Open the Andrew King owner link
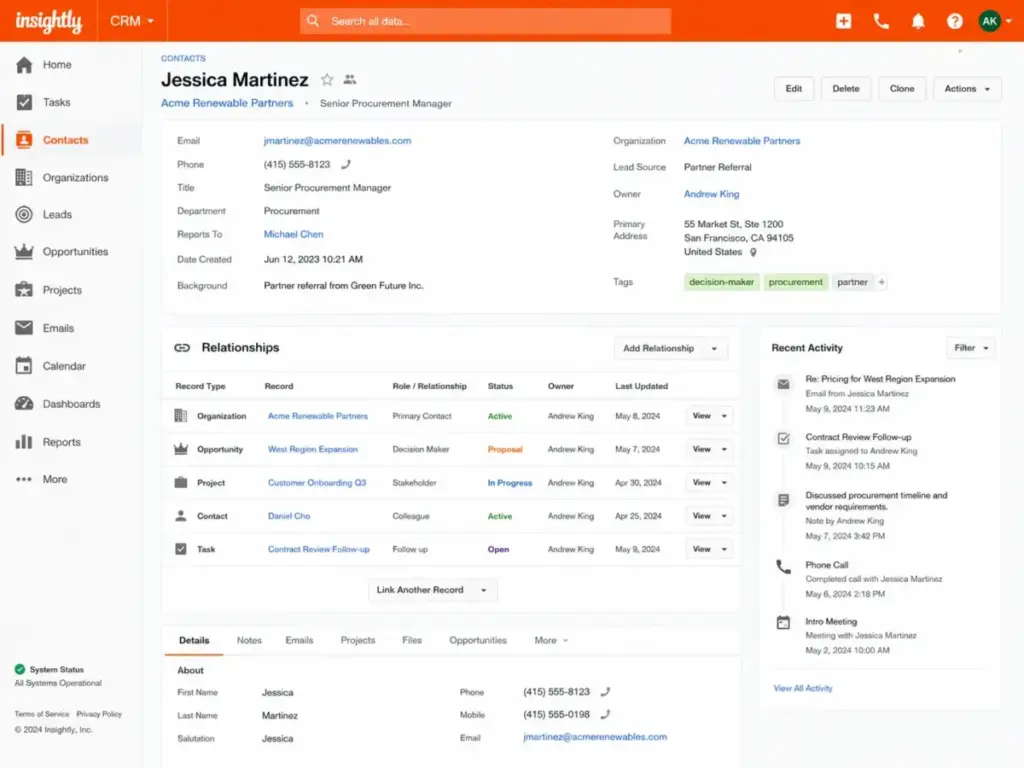This screenshot has height=768, width=1024. [711, 194]
